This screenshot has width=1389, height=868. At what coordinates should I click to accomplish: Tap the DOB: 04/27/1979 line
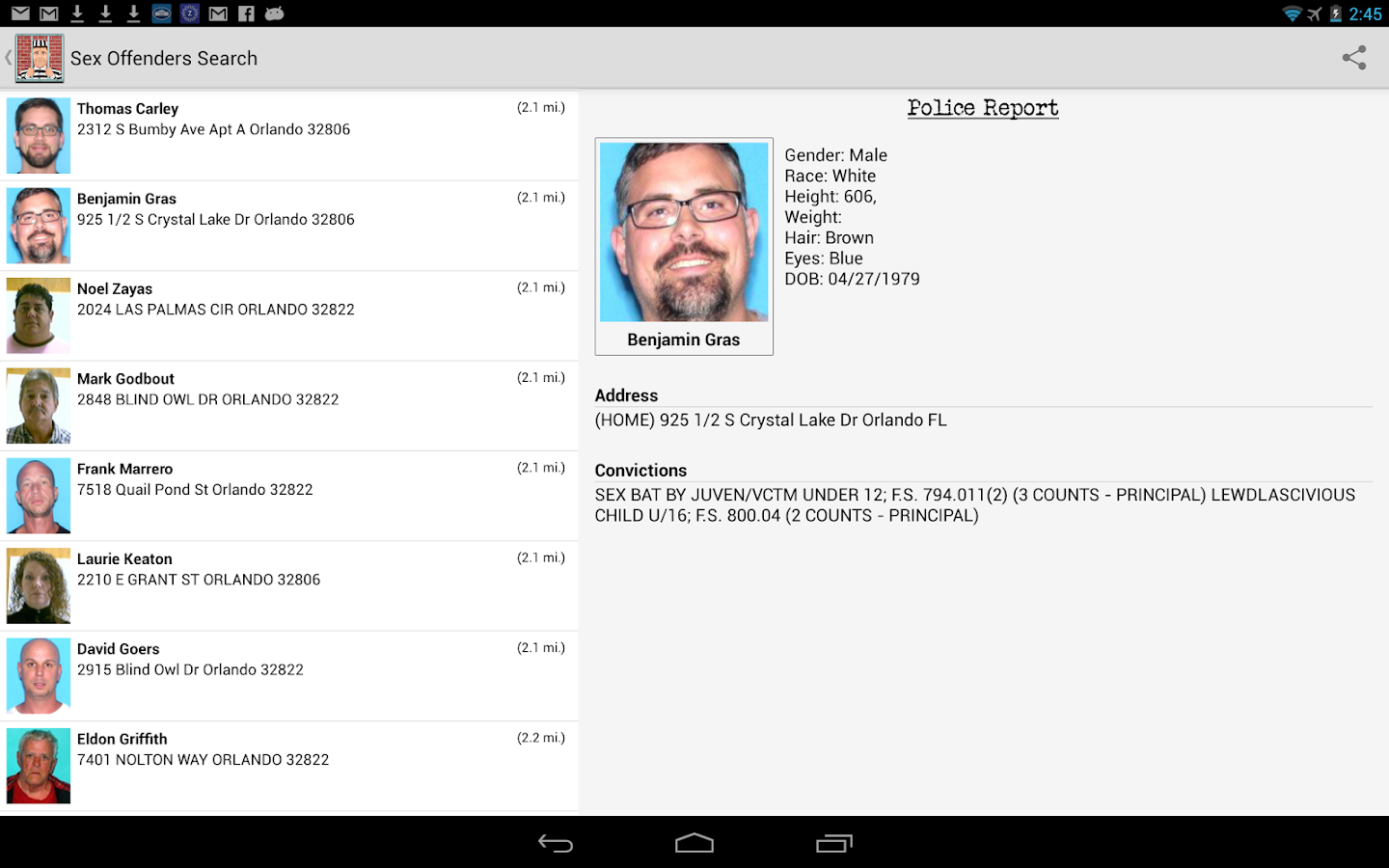coord(852,279)
